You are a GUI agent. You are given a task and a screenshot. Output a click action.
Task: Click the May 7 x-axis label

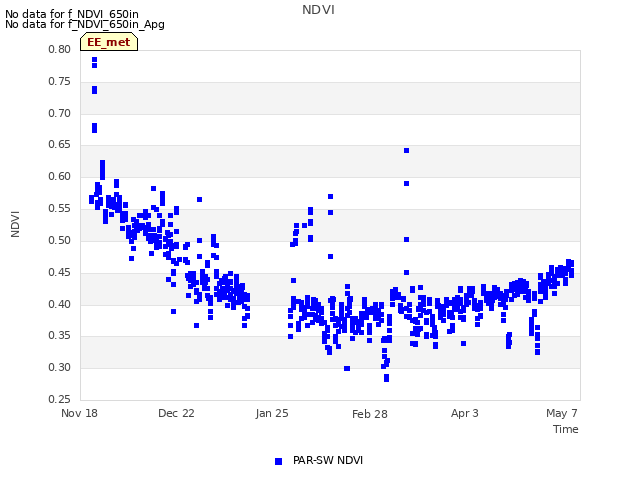562,413
